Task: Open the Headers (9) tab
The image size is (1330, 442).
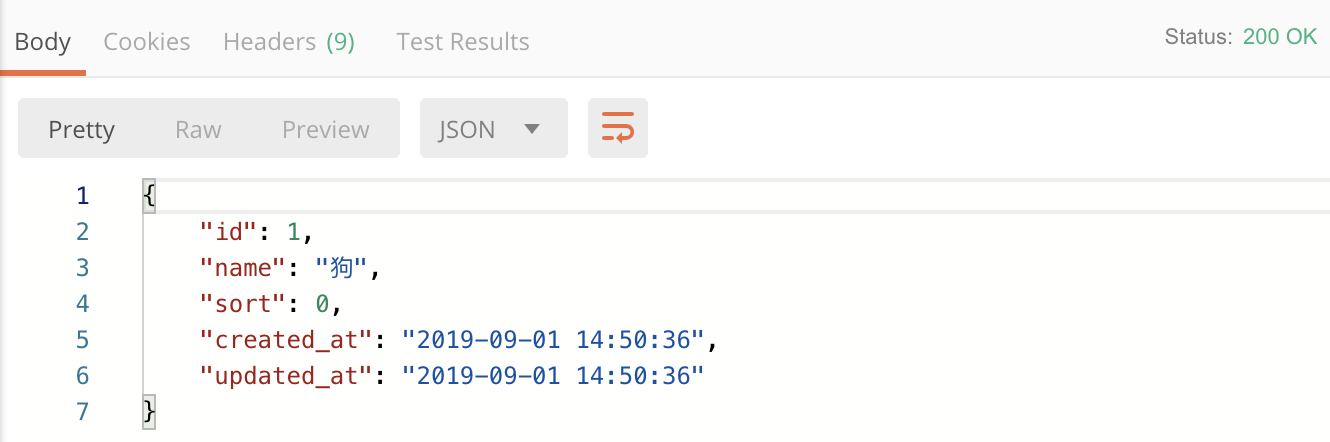Action: point(289,42)
